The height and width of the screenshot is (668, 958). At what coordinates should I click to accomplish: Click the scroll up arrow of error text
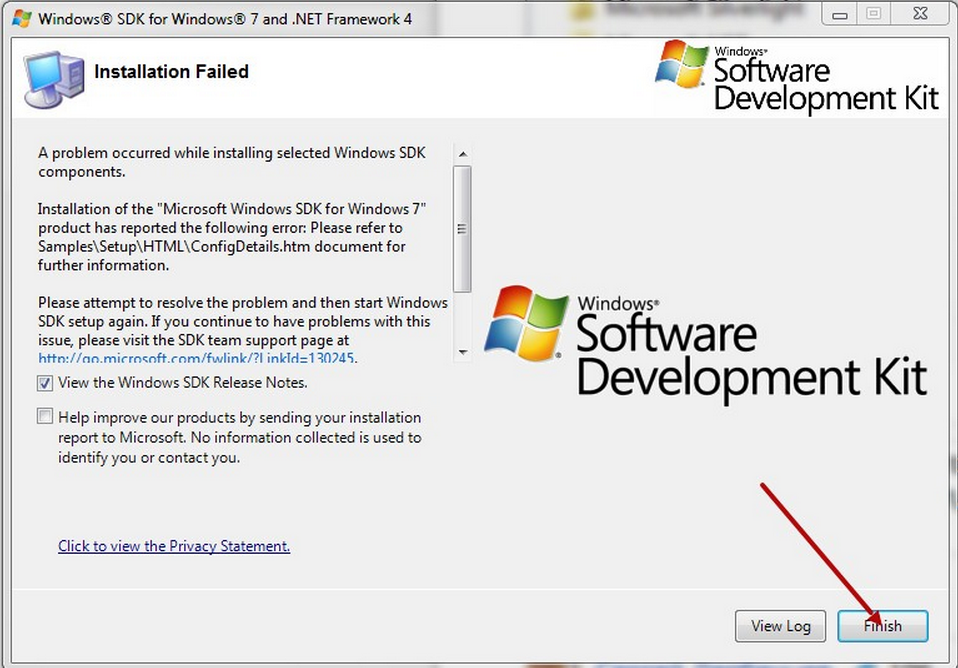tap(463, 153)
